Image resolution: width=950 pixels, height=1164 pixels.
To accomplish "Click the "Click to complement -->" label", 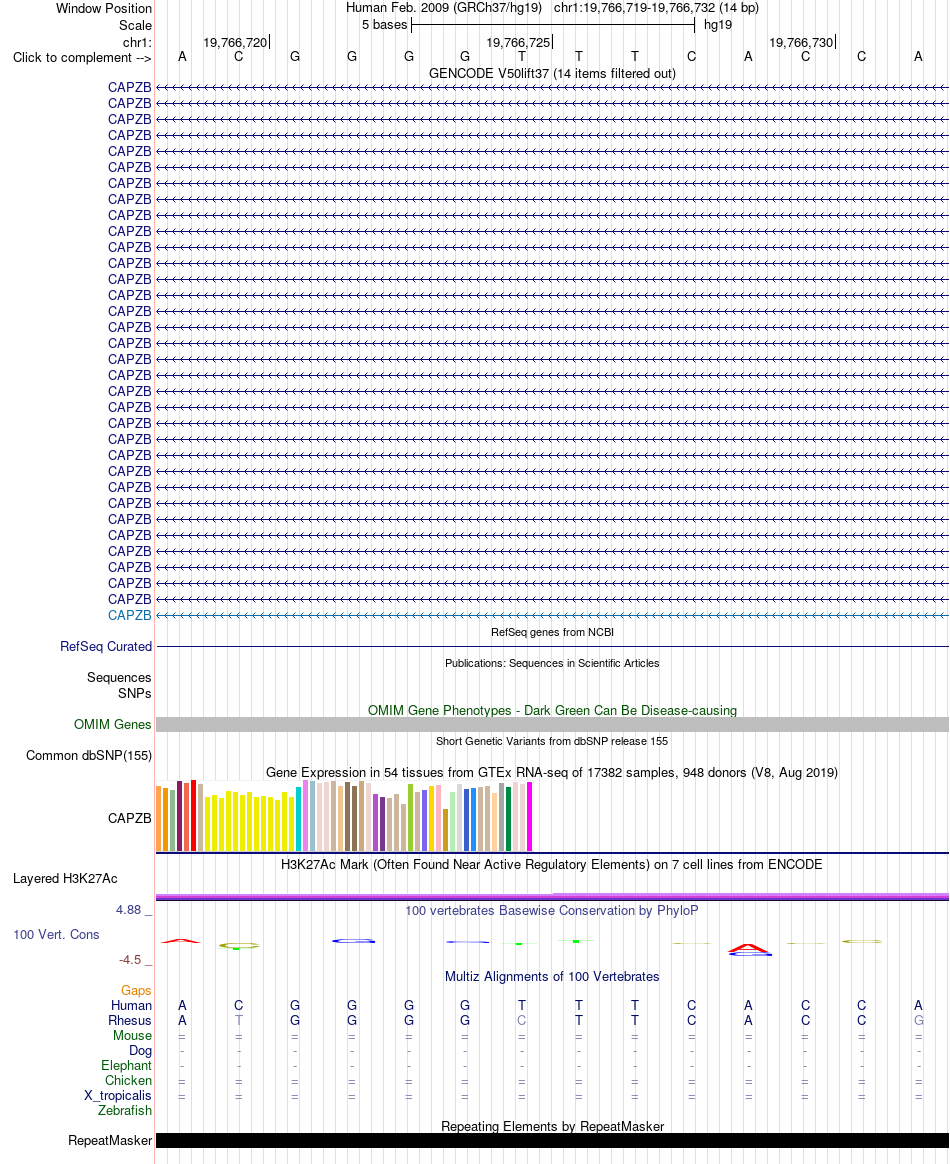I will point(82,58).
